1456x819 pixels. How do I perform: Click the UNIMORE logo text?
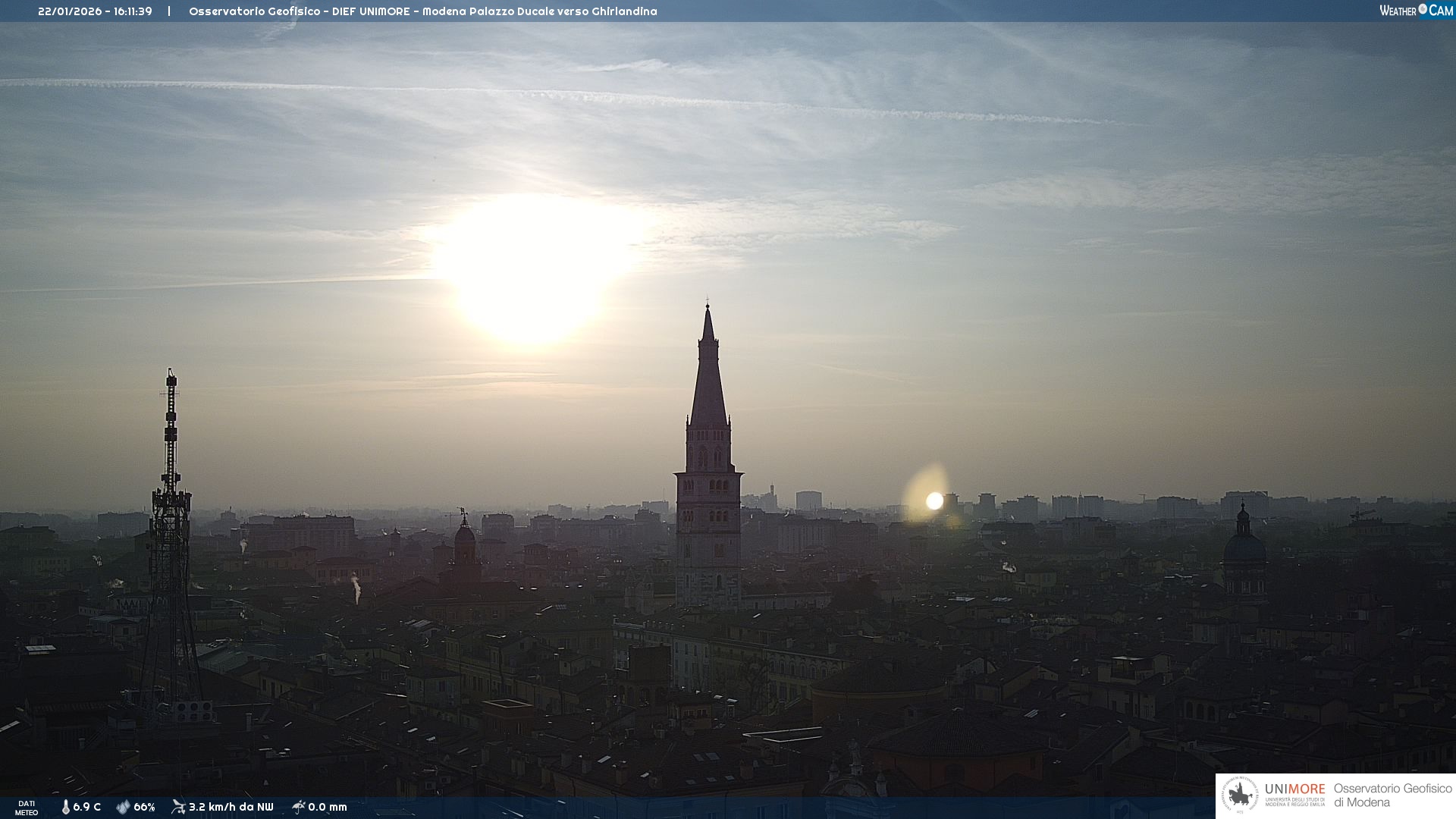click(x=1294, y=789)
